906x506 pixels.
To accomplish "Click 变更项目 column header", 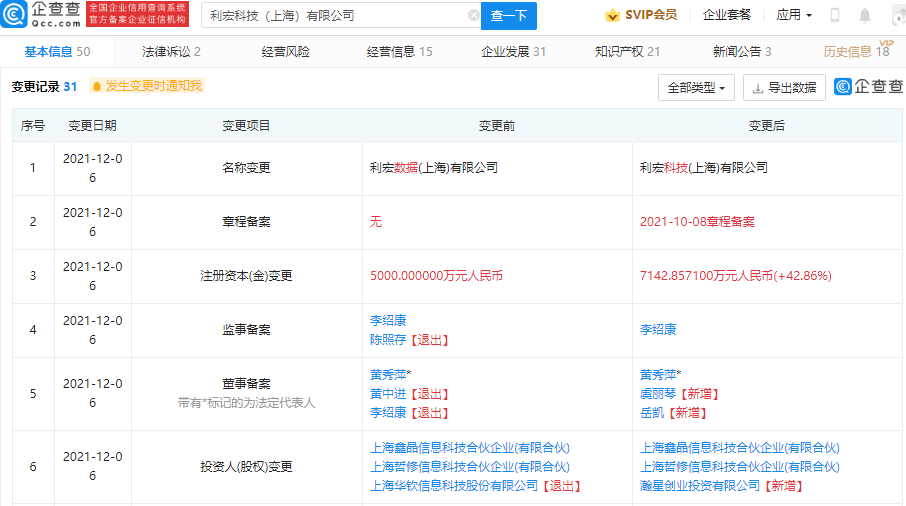I will point(246,125).
